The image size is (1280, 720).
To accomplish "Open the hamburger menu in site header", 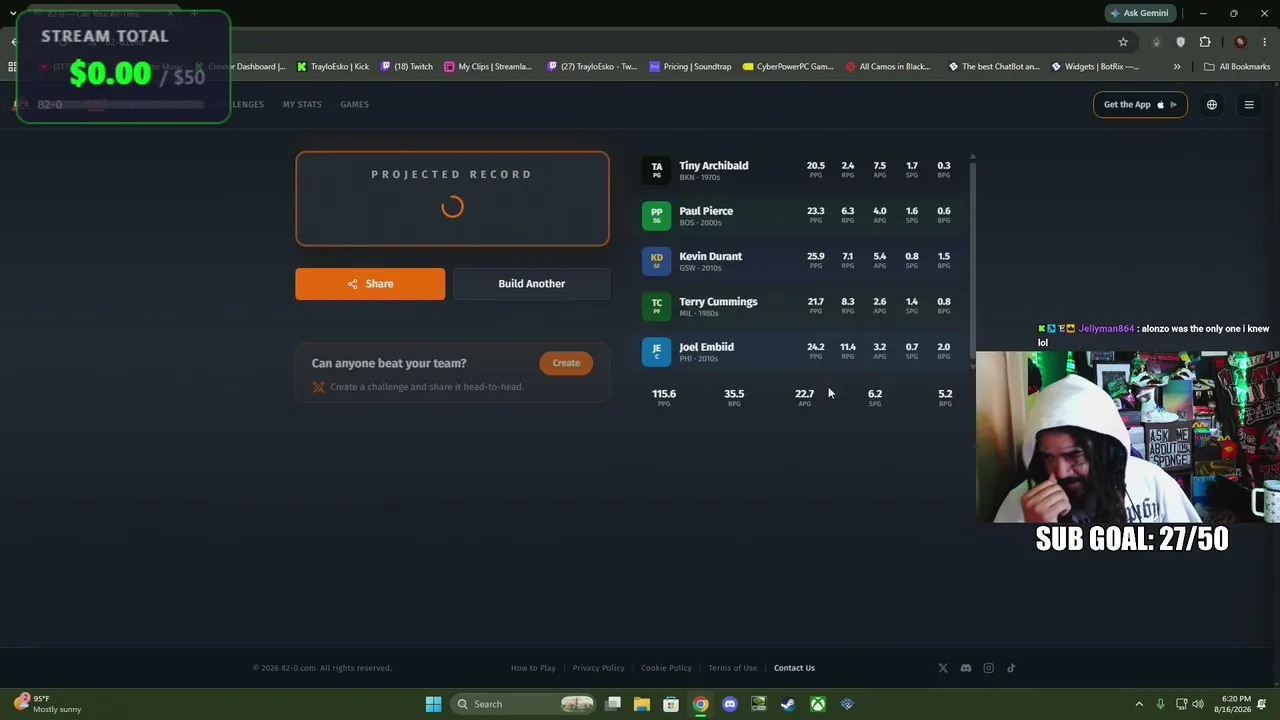I will click(1249, 105).
